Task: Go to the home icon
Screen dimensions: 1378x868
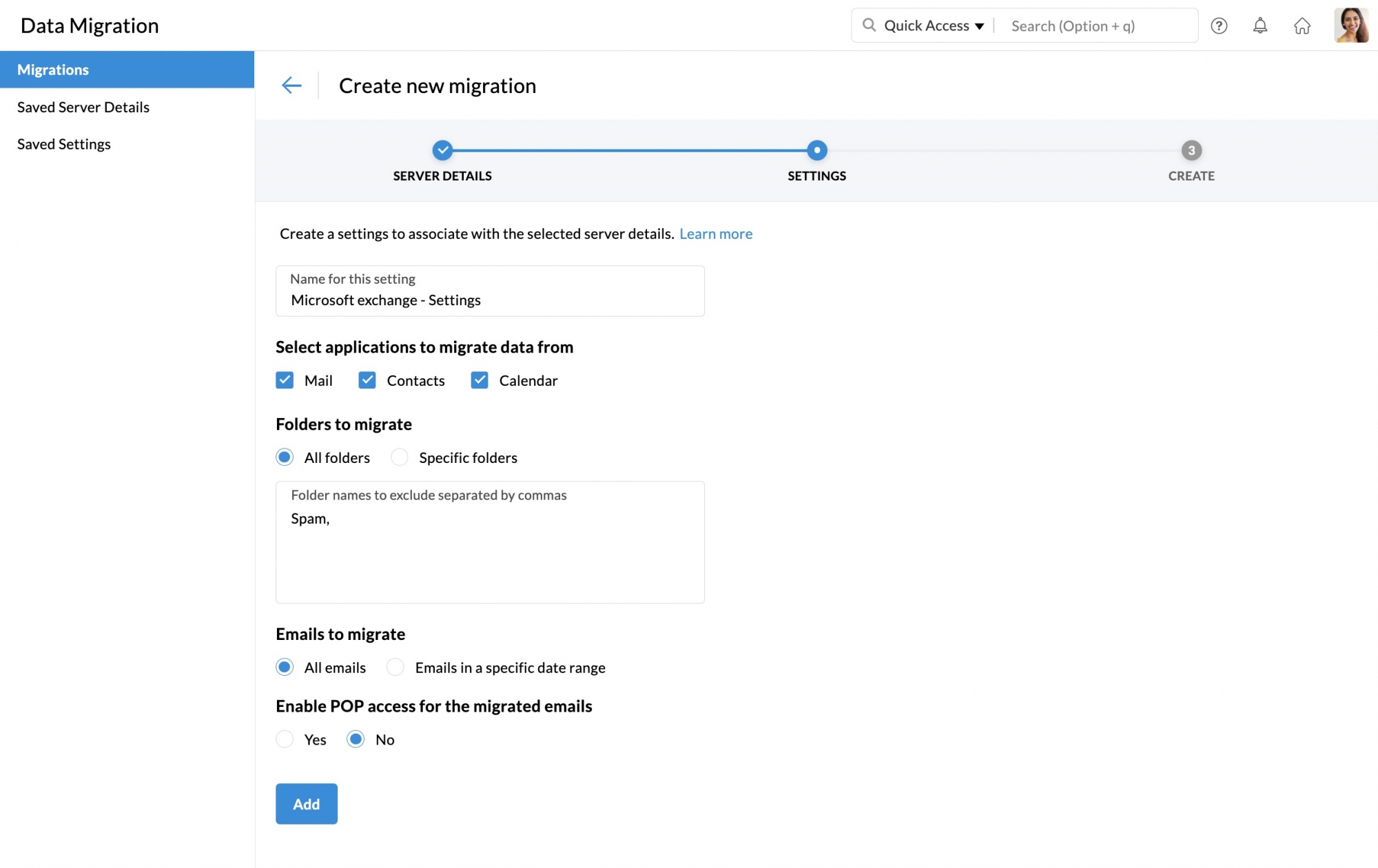Action: 1302,25
